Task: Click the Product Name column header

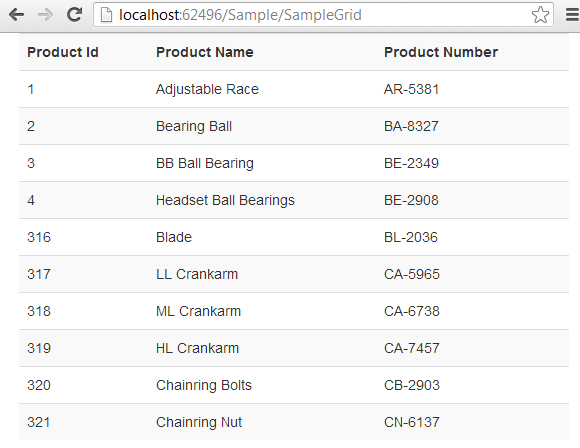Action: (205, 52)
